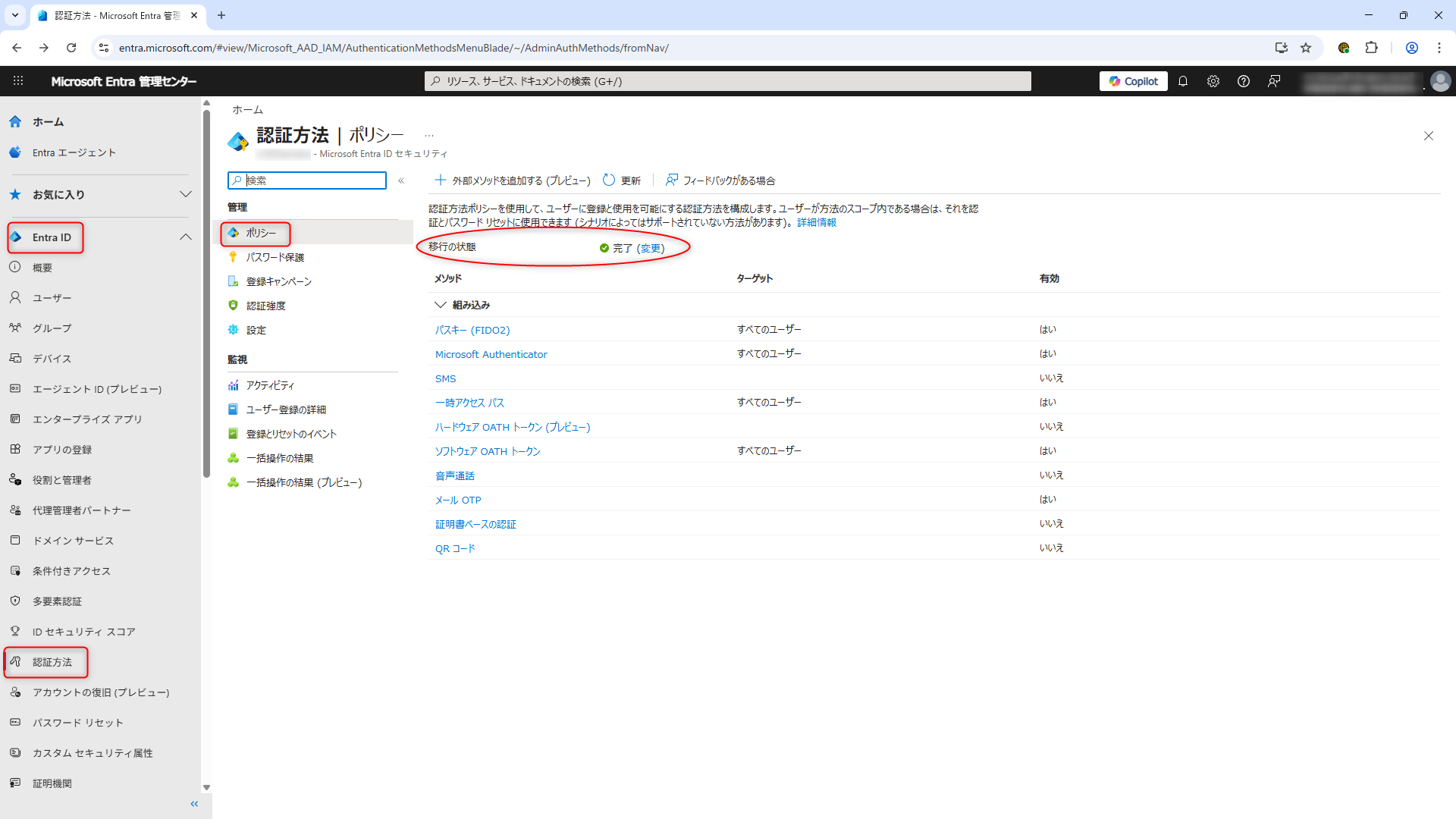Open Microsoft Authenticator method link
This screenshot has height=819, width=1456.
[491, 354]
